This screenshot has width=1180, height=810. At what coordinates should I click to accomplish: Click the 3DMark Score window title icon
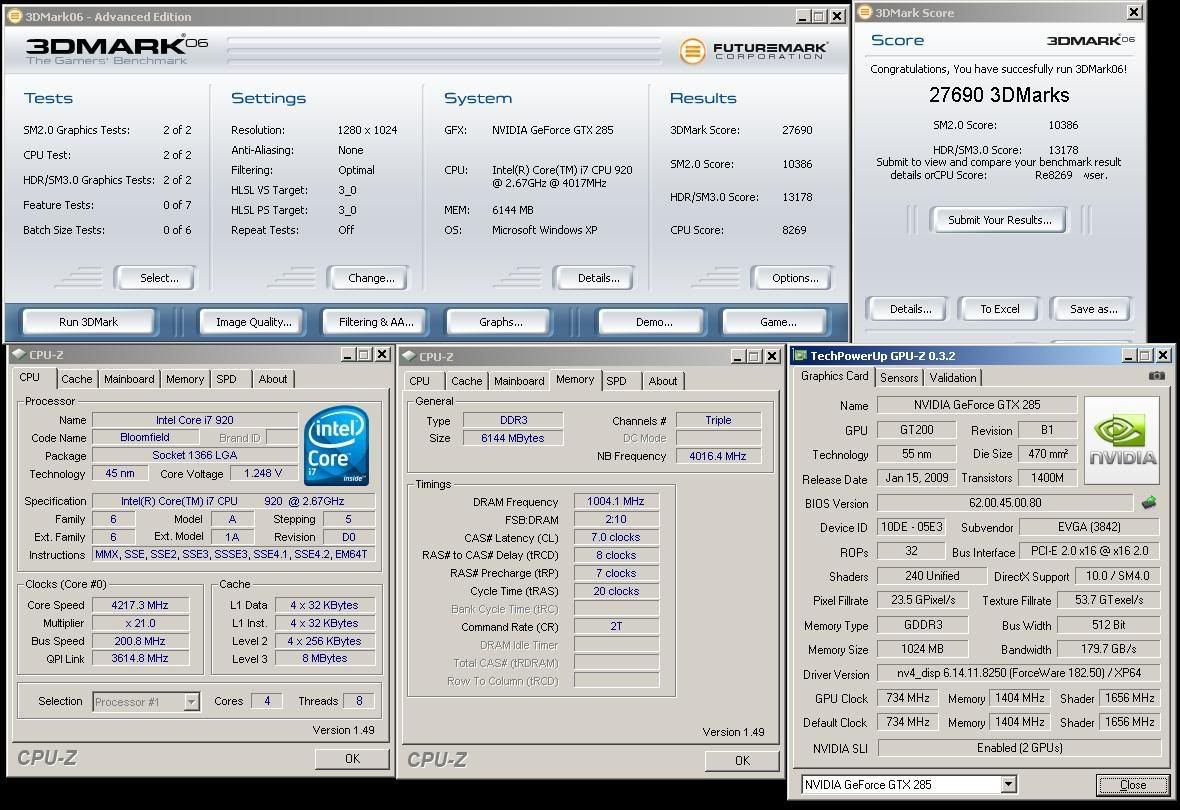(865, 12)
